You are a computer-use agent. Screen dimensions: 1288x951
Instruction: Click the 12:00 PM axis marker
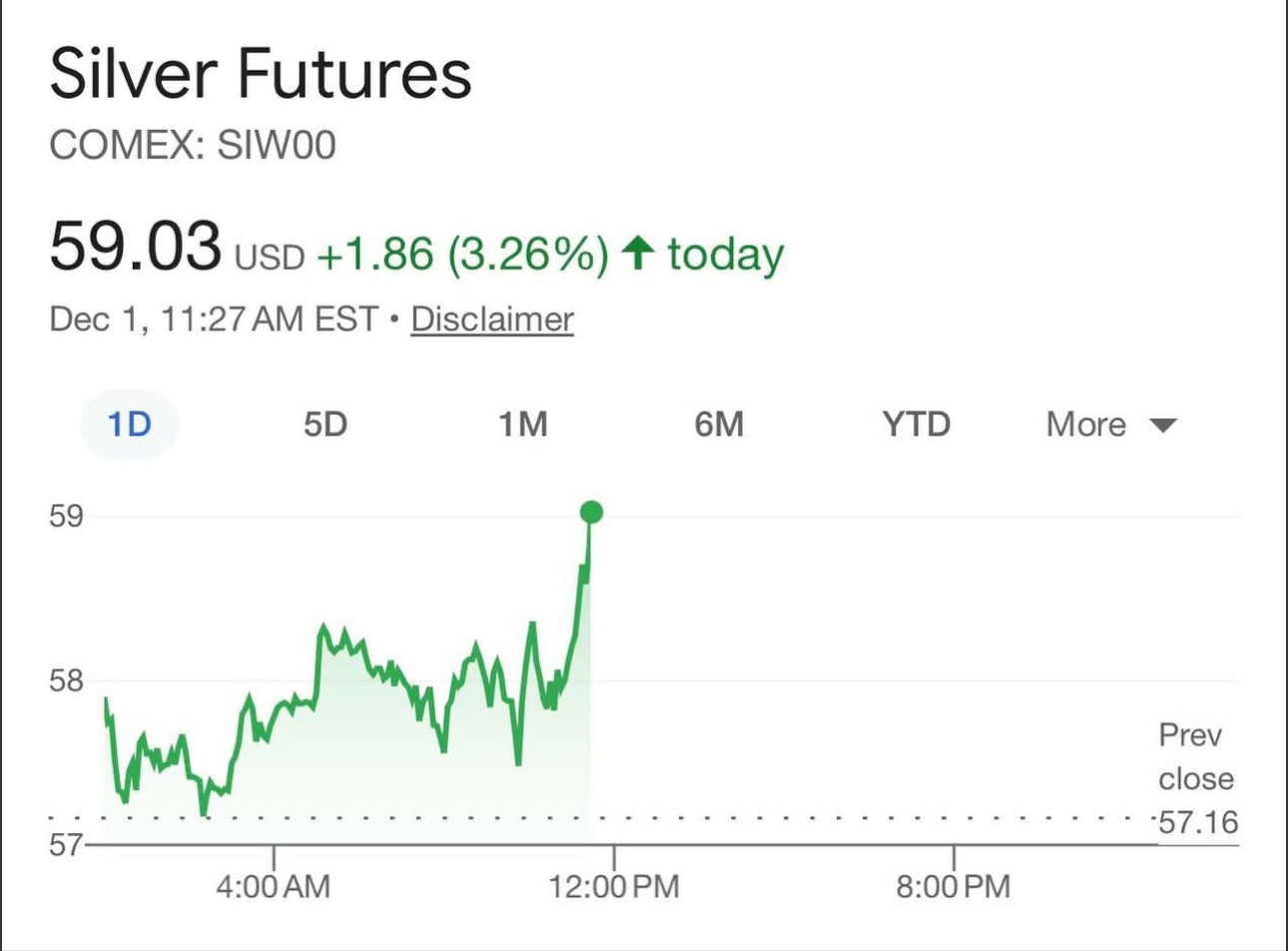coord(614,886)
